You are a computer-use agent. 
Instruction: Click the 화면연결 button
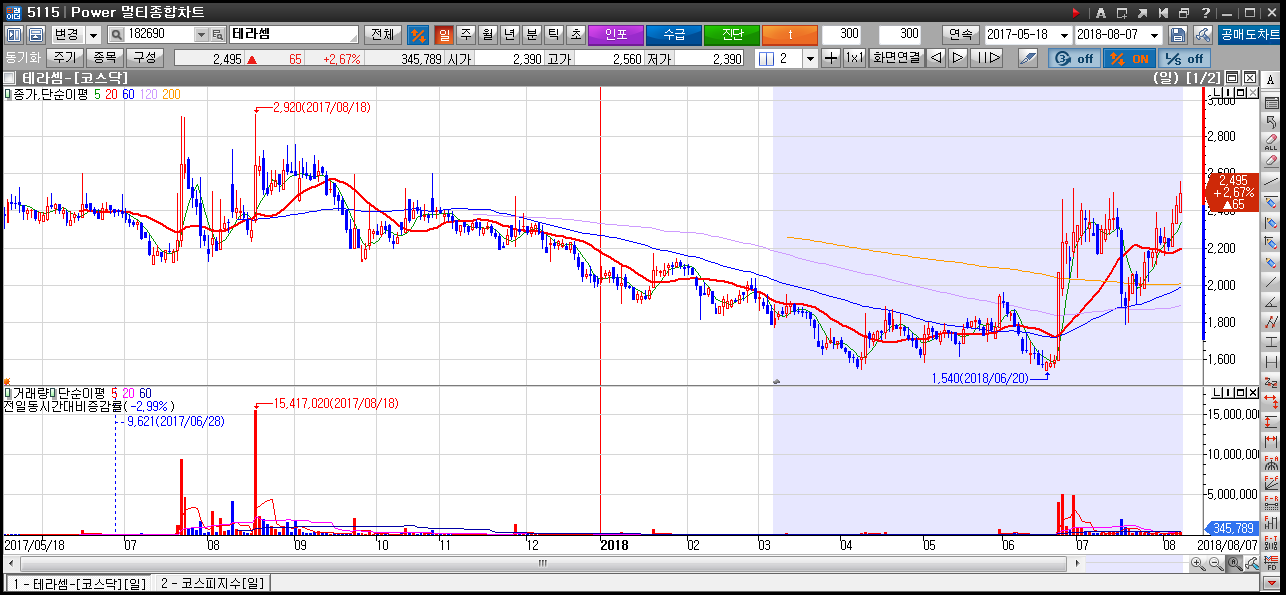tap(896, 58)
